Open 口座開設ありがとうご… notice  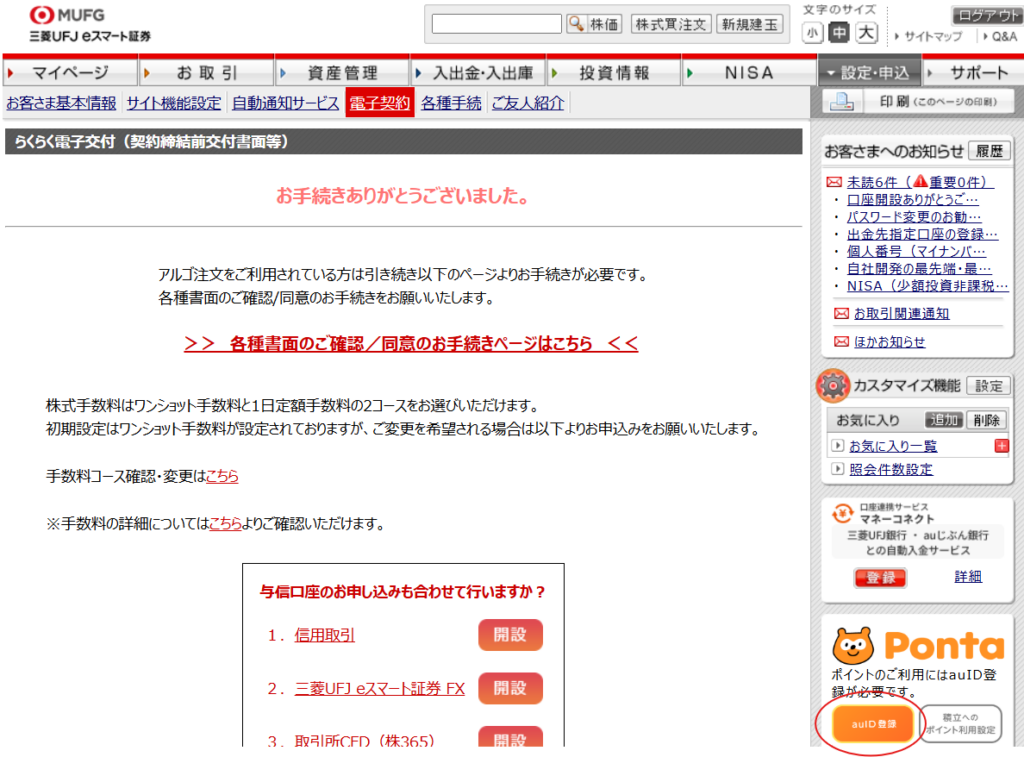point(912,199)
